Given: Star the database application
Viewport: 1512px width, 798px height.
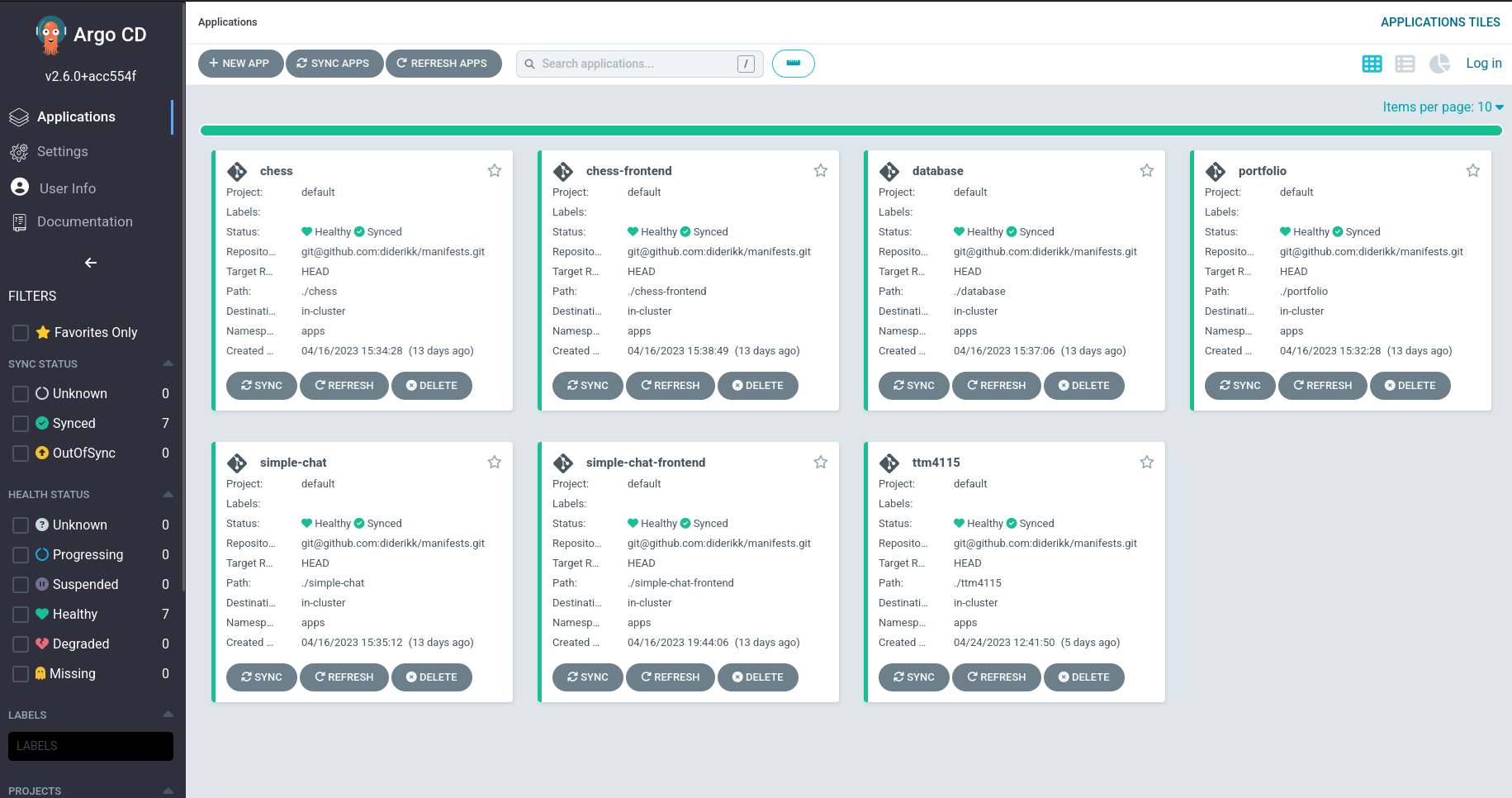Looking at the screenshot, I should click(x=1147, y=170).
